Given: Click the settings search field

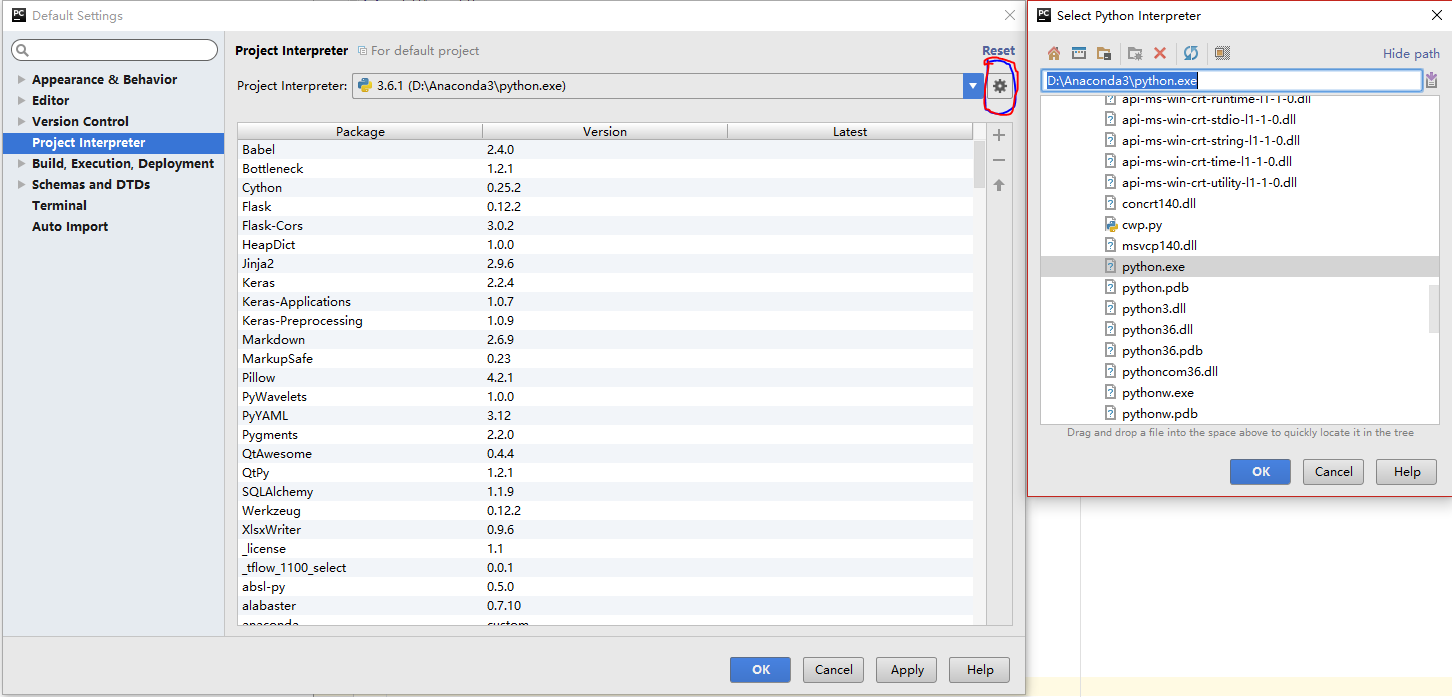Looking at the screenshot, I should [115, 50].
